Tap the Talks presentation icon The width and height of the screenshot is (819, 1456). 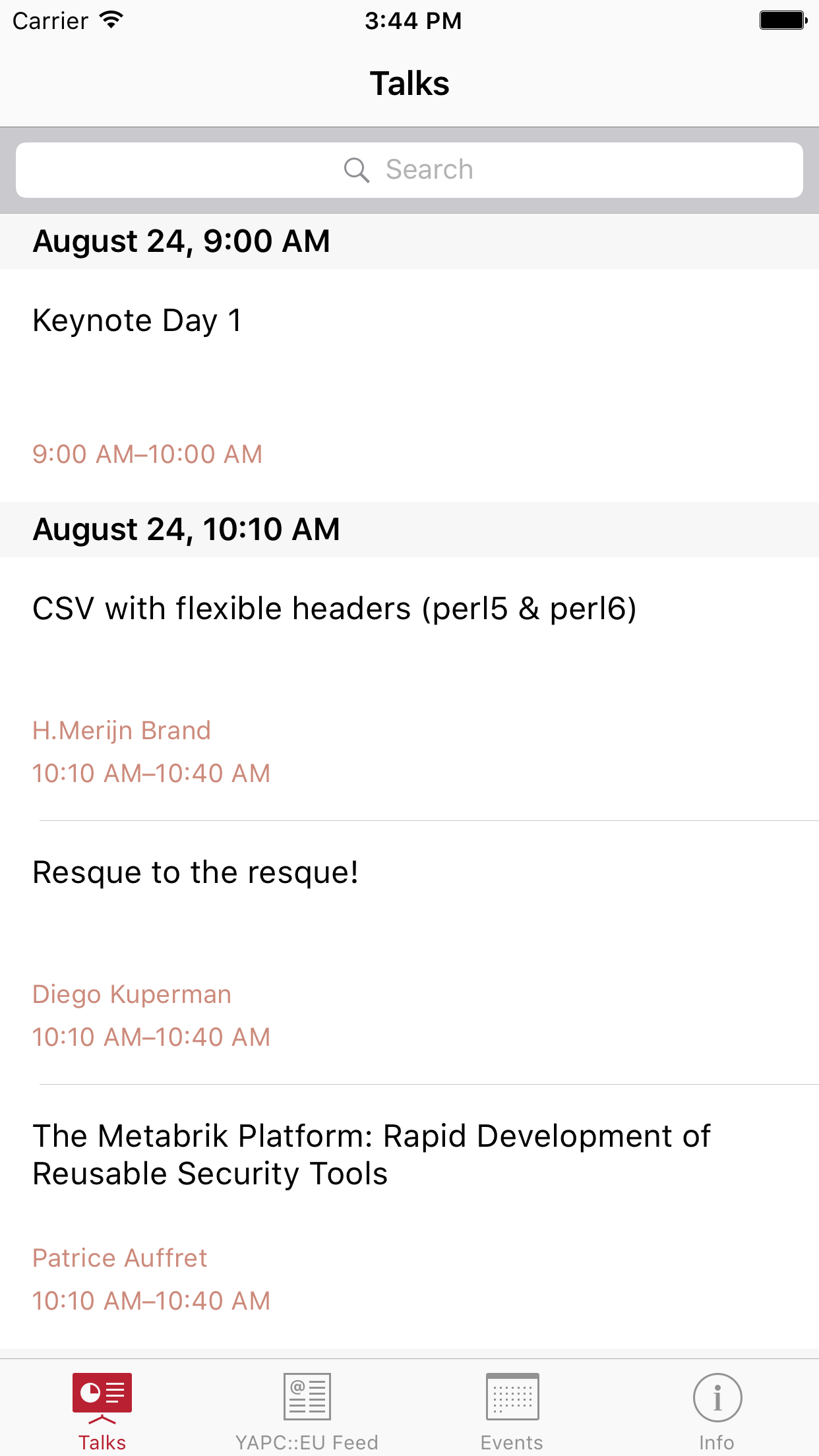(x=102, y=1397)
